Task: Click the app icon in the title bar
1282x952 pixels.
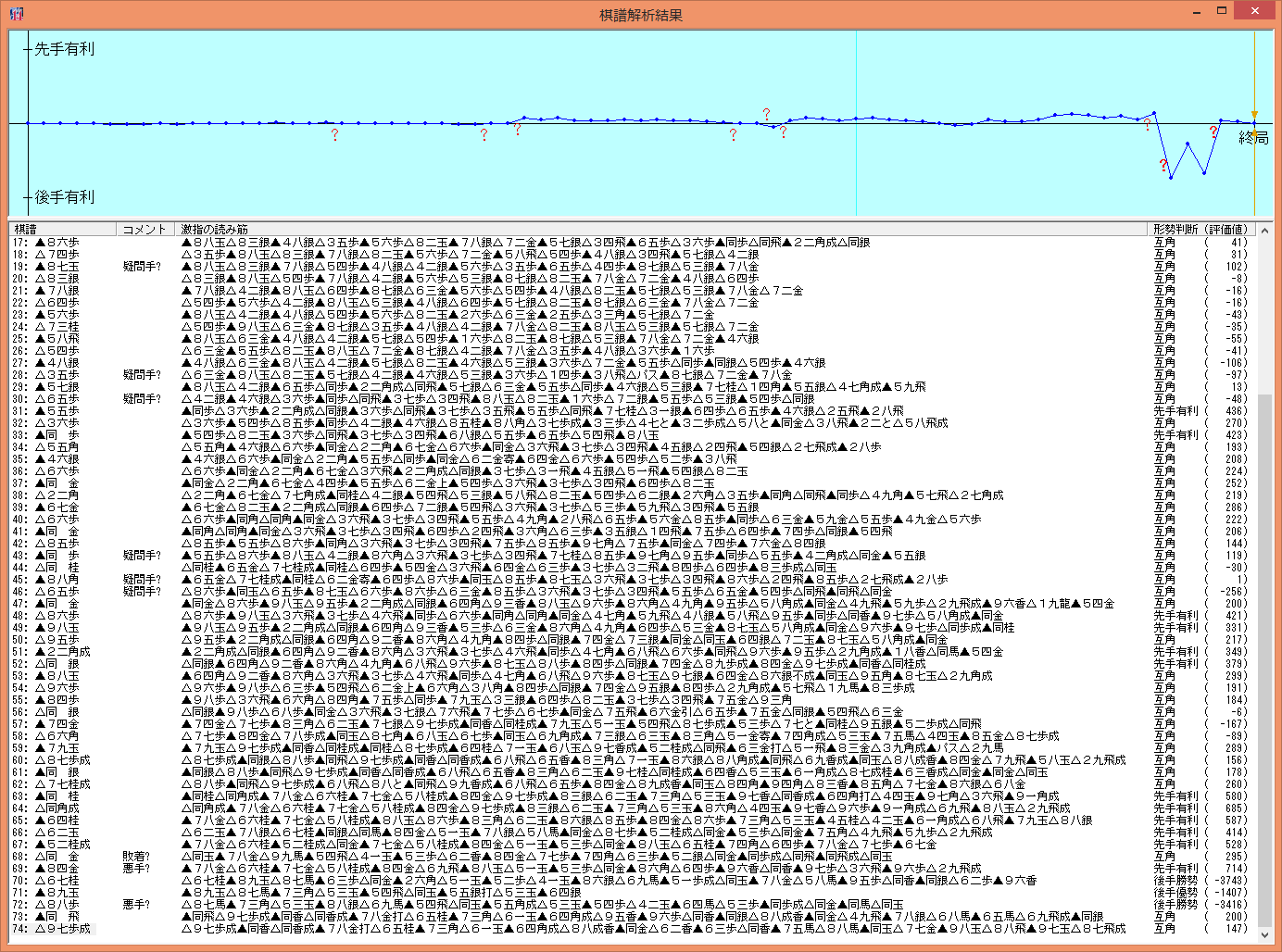Action: point(16,13)
